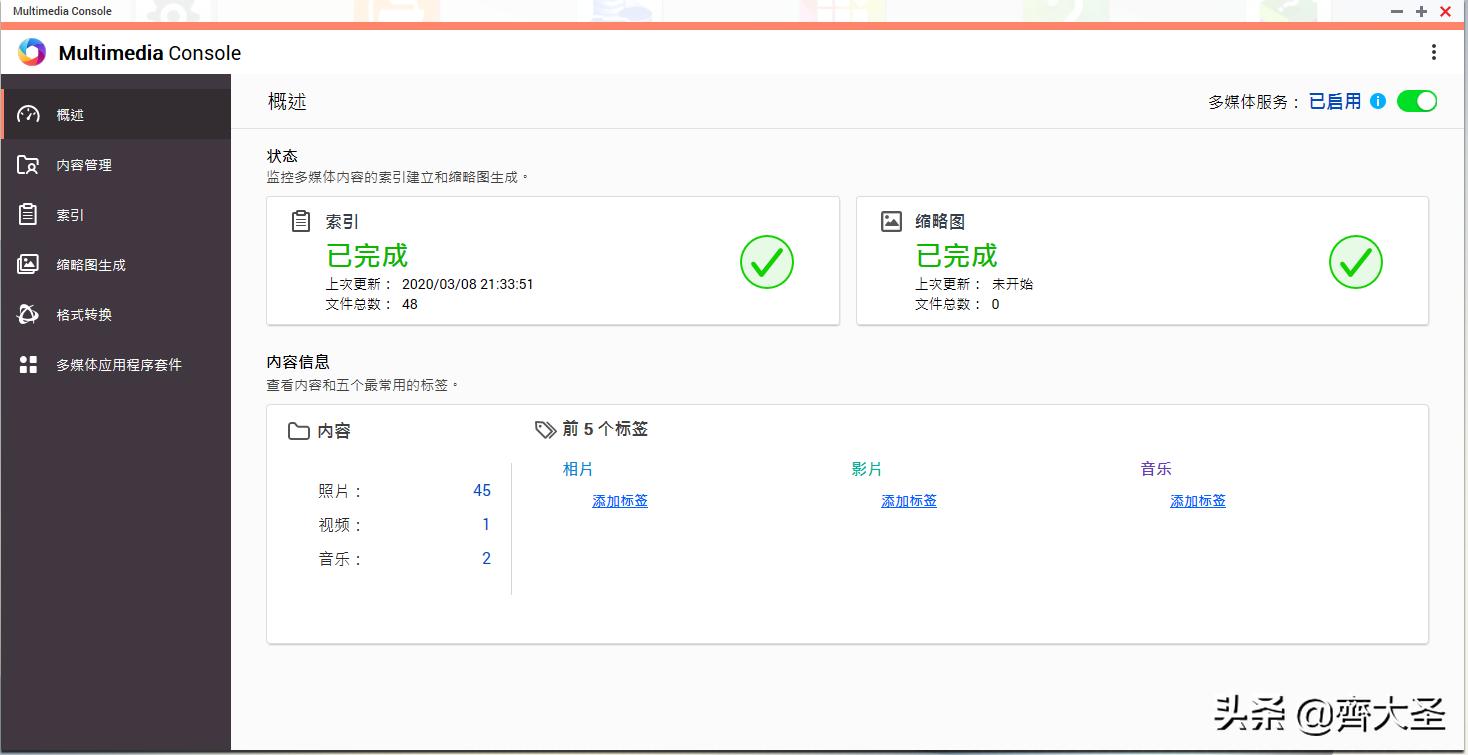Click the 照片 count value 45
Screen dimensions: 1468x755
coord(482,490)
